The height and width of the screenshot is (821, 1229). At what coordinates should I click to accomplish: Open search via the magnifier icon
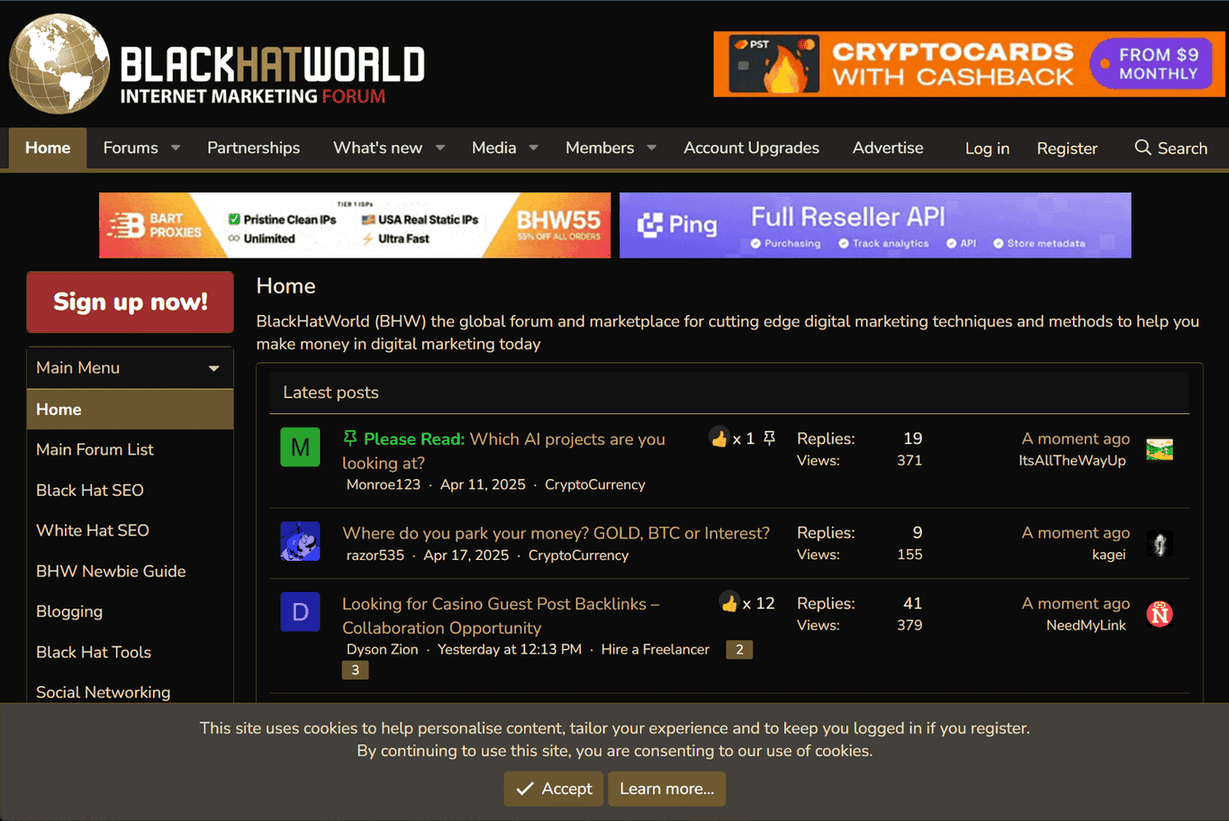(1141, 148)
